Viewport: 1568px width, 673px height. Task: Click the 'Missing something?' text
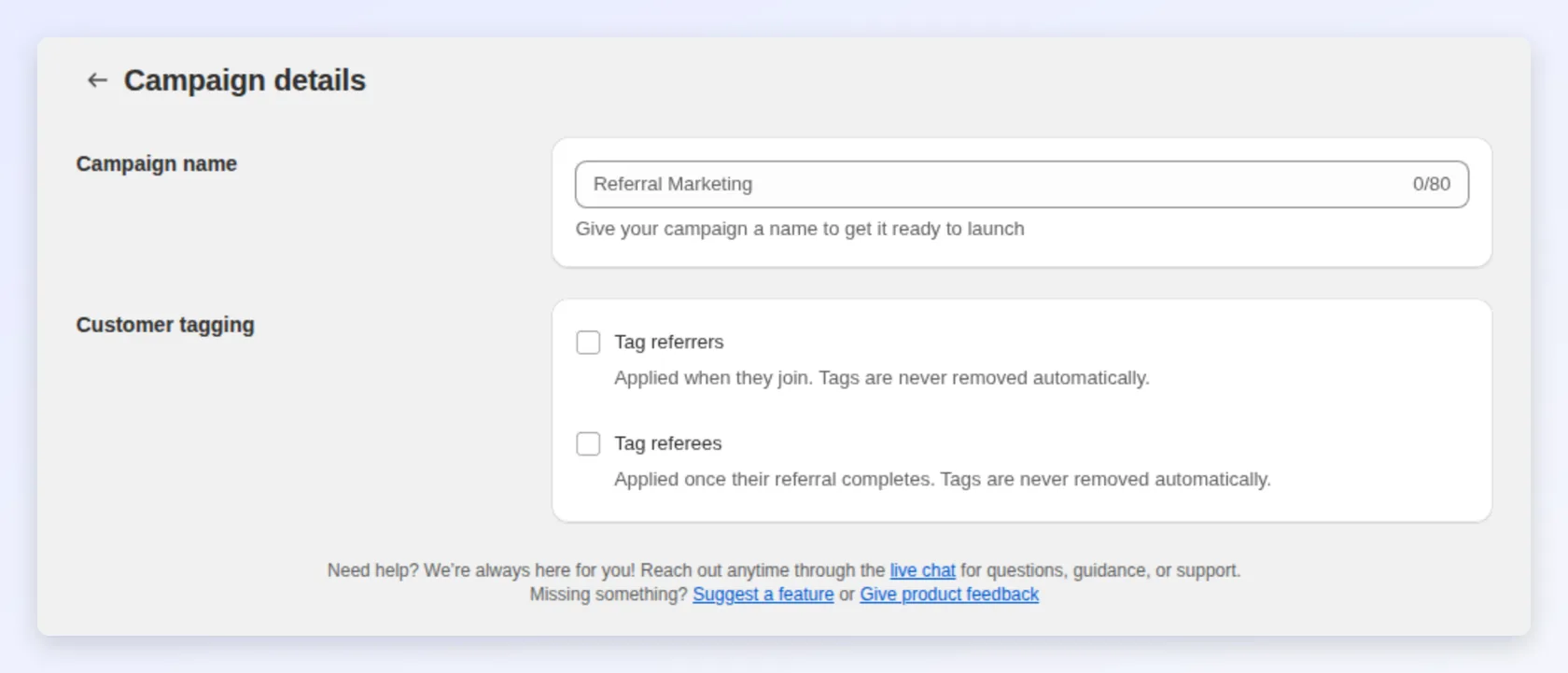point(609,595)
